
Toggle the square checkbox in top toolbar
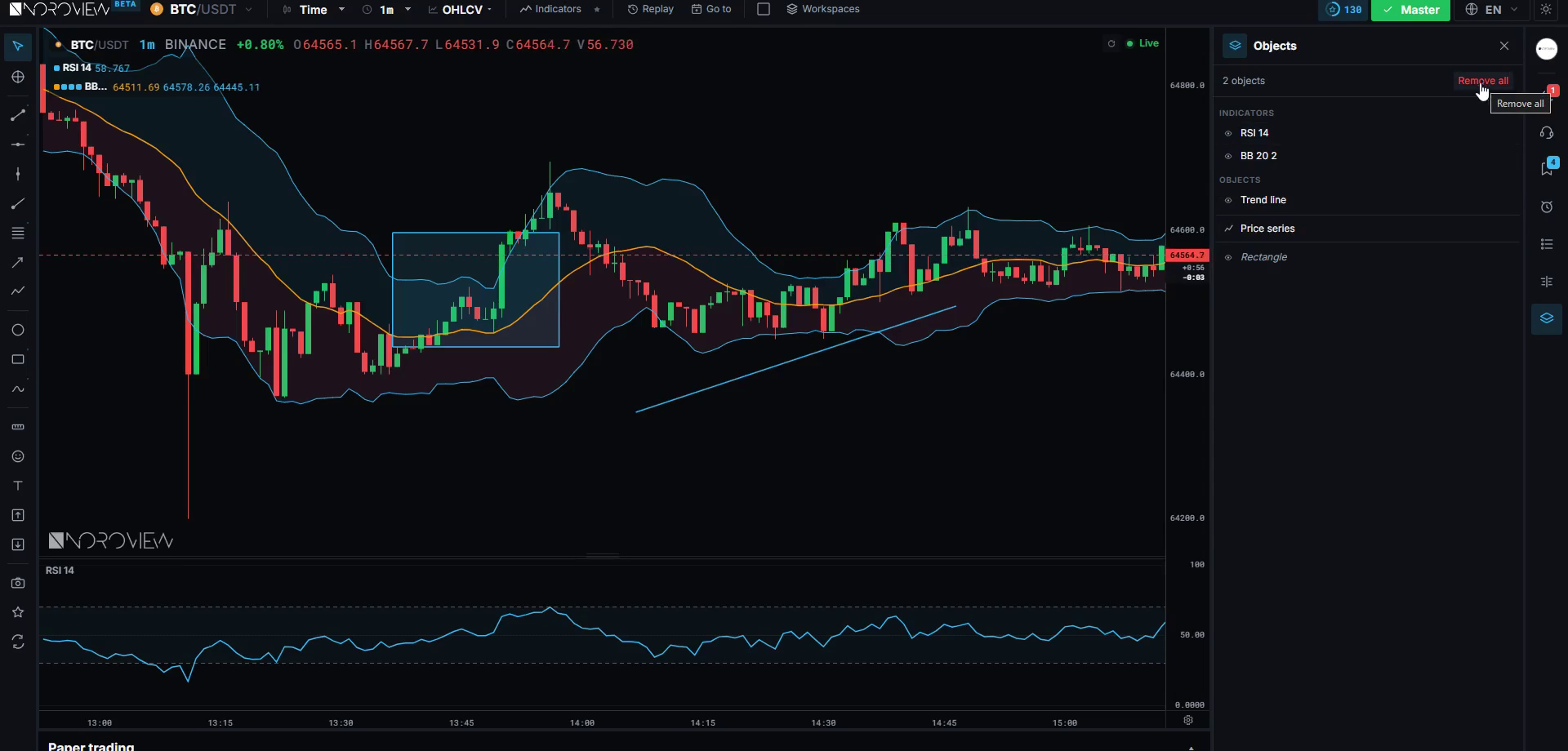[764, 9]
